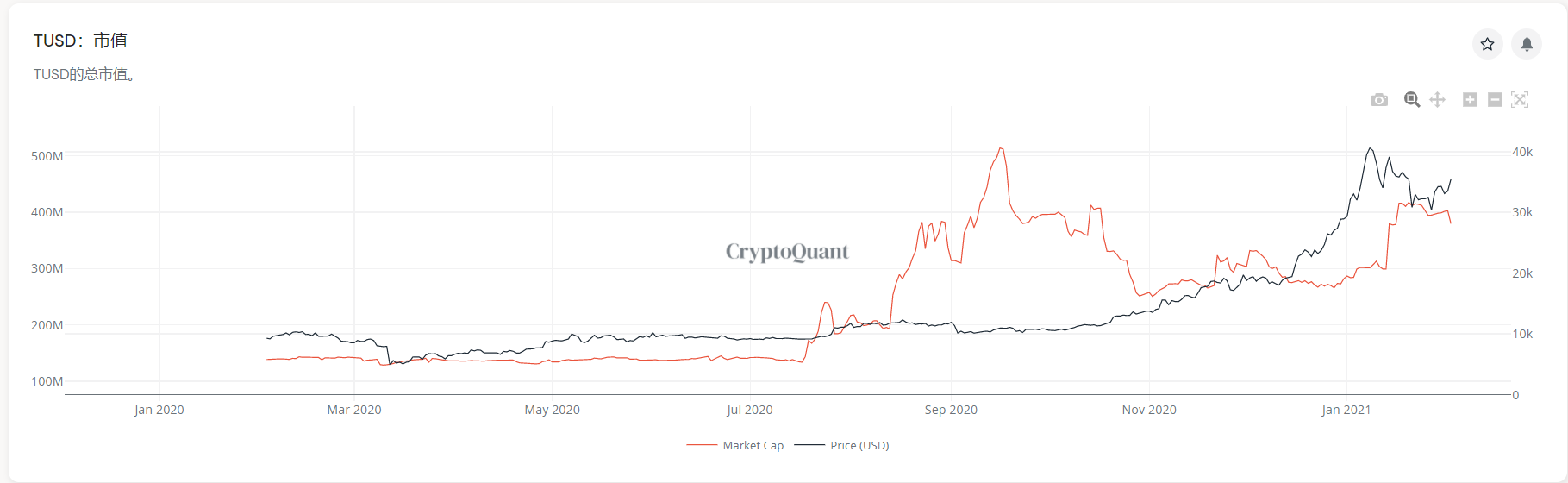Zoom in with the plus icon
Viewport: 1568px width, 483px height.
[x=1470, y=100]
